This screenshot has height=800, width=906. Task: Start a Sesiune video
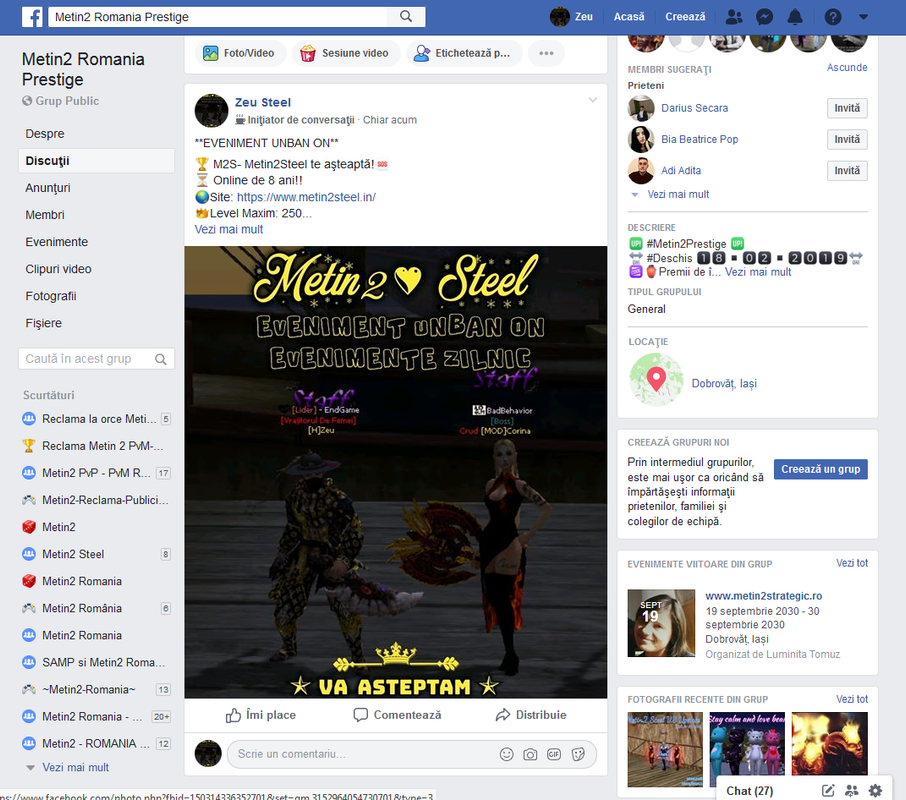pyautogui.click(x=344, y=53)
